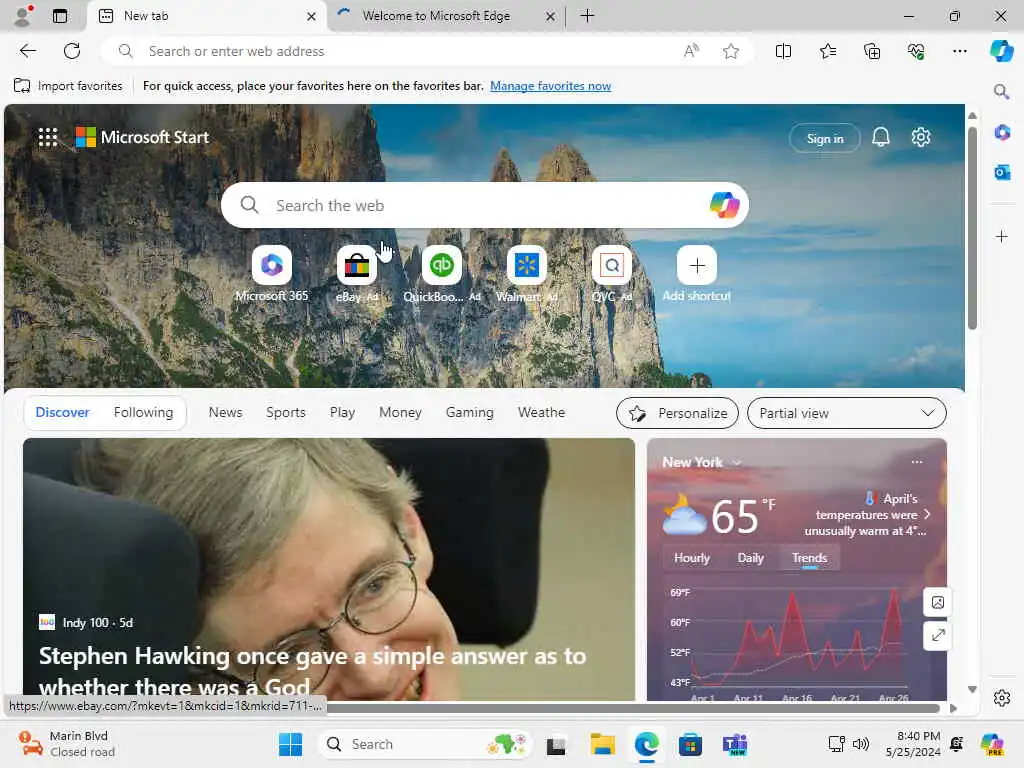
Task: Click the vertical page scrollbar
Action: [x=972, y=229]
